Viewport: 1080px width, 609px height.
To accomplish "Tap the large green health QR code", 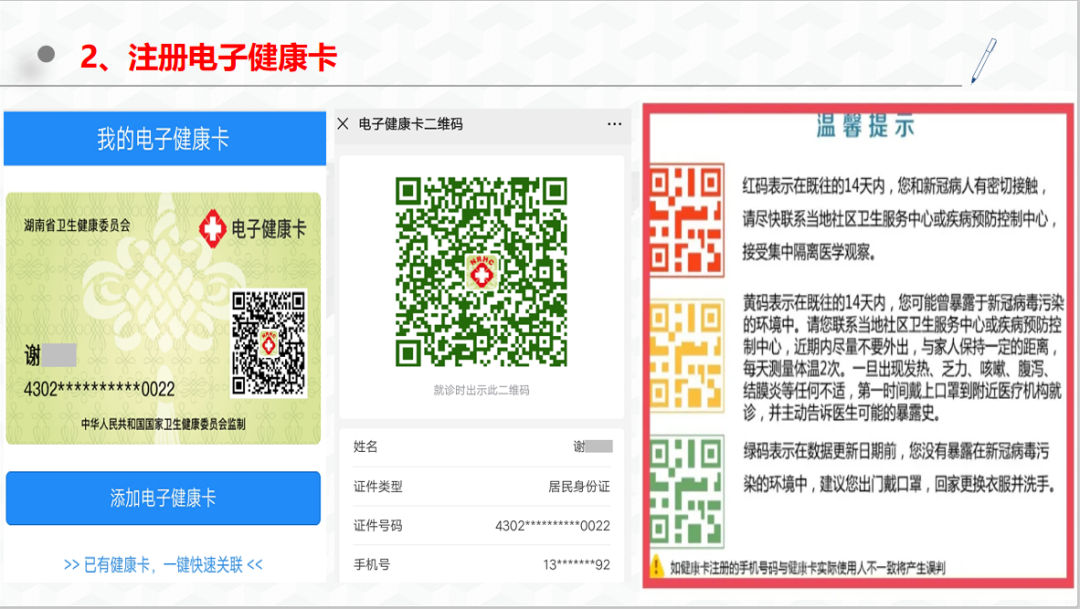I will click(x=481, y=272).
